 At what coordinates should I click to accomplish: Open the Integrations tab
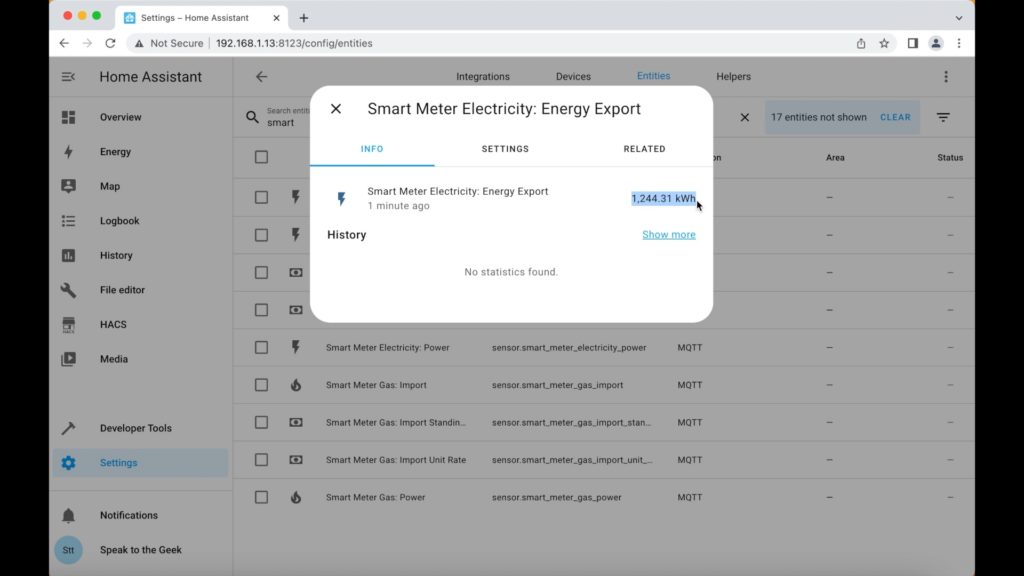(483, 76)
